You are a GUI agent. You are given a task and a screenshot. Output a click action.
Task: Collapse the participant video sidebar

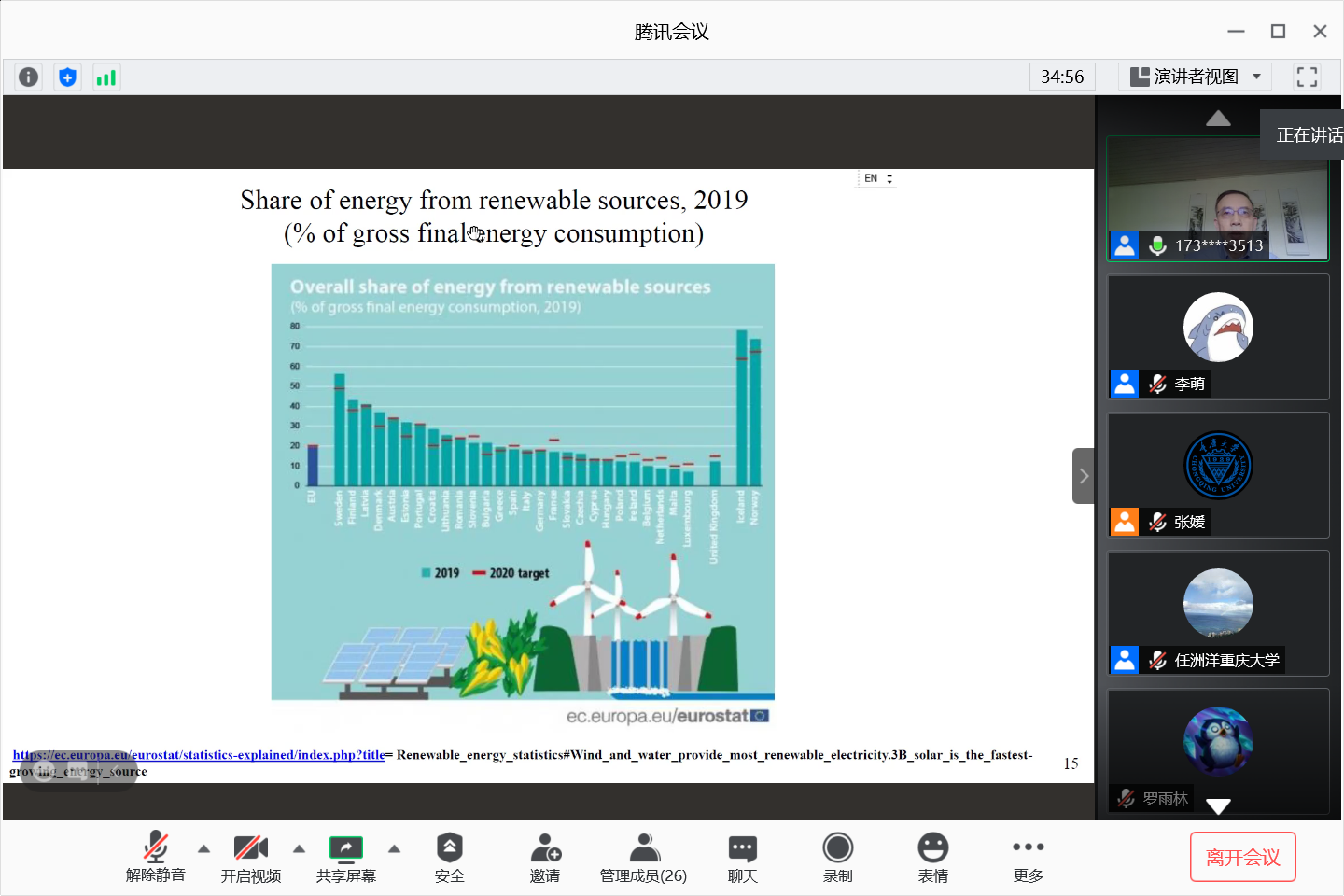1083,476
